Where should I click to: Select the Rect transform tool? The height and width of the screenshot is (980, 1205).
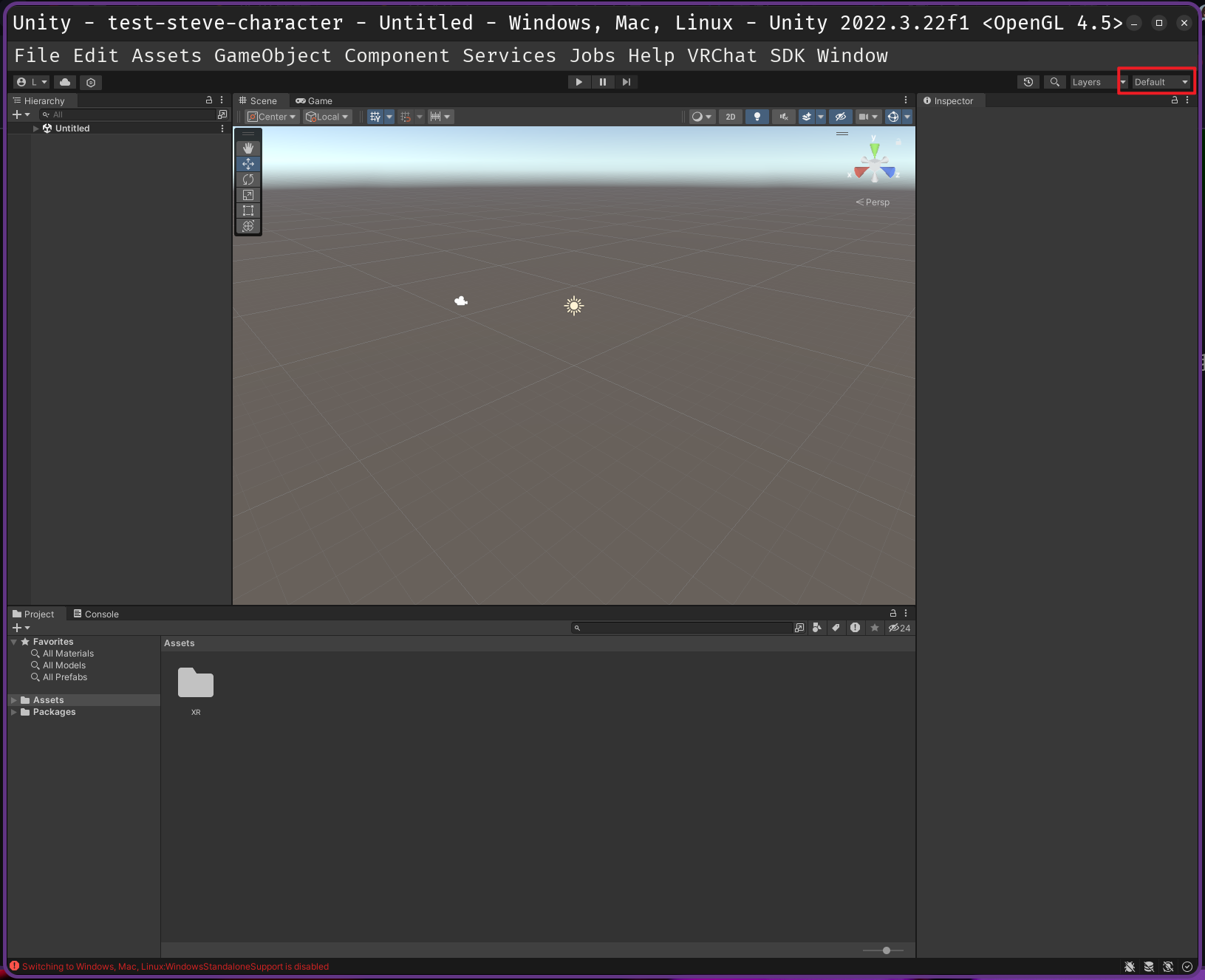coord(248,210)
